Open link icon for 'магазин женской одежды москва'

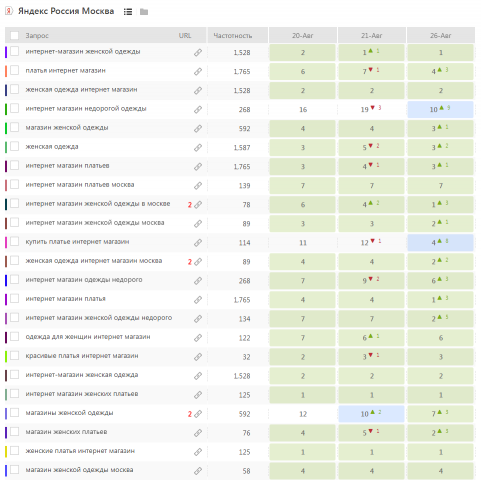[x=198, y=471]
